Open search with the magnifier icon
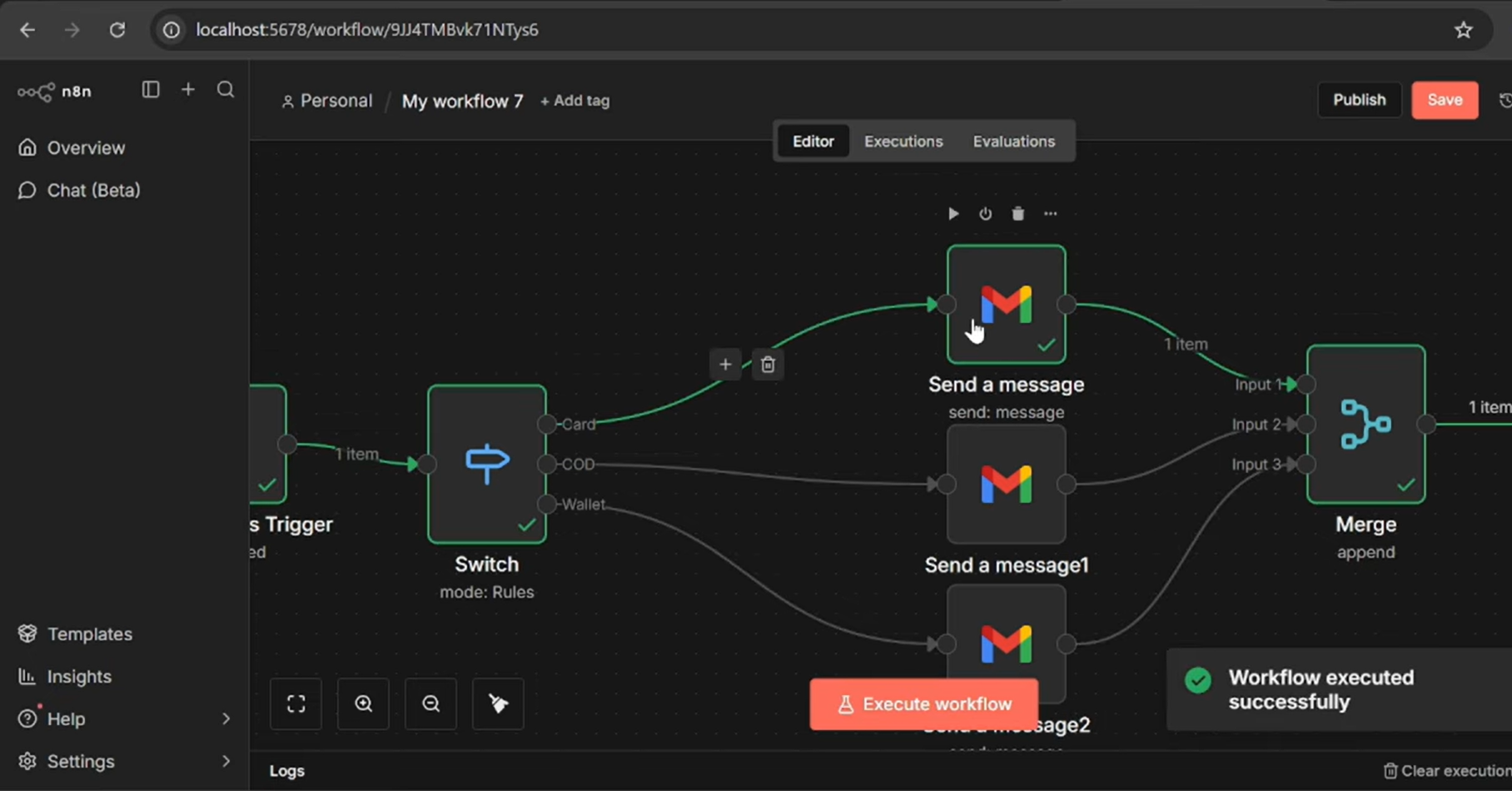 [x=226, y=89]
